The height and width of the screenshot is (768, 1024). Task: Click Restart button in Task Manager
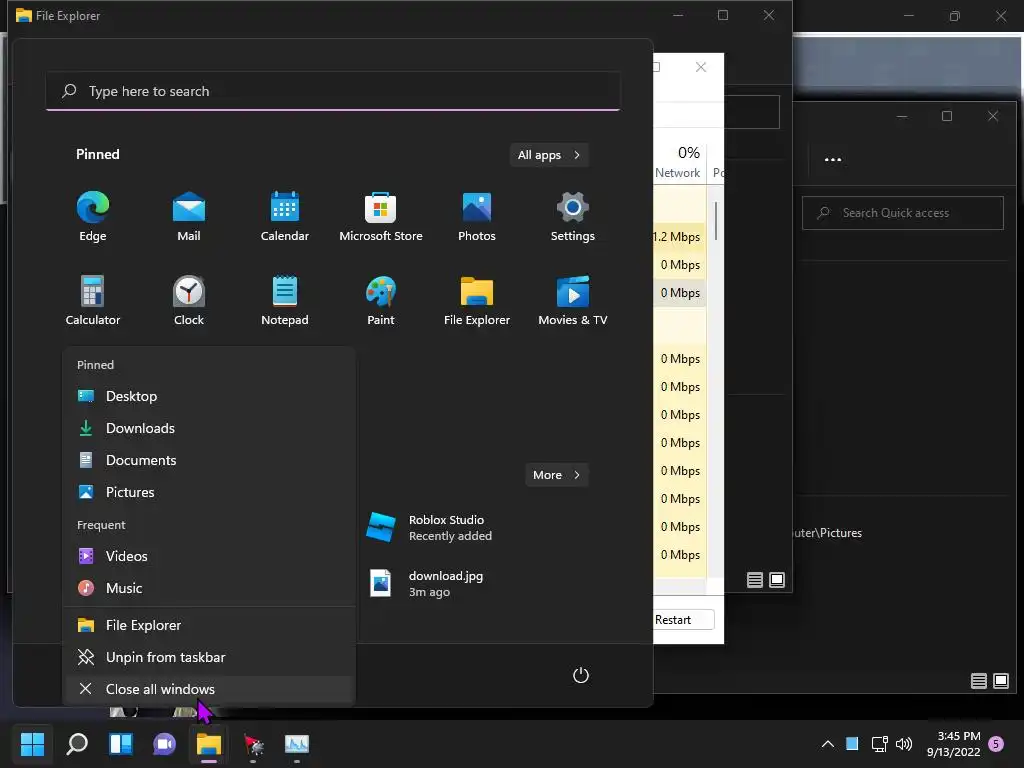point(683,620)
